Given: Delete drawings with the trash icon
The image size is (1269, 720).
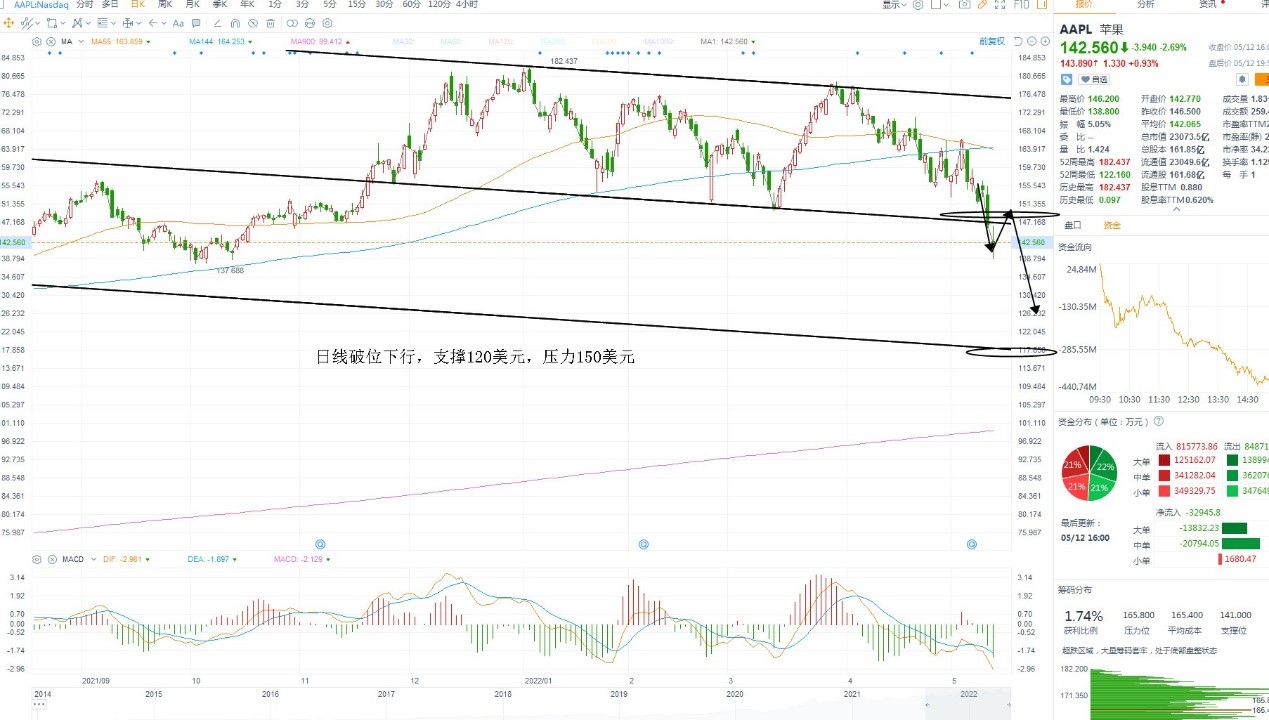Looking at the screenshot, I should (270, 23).
